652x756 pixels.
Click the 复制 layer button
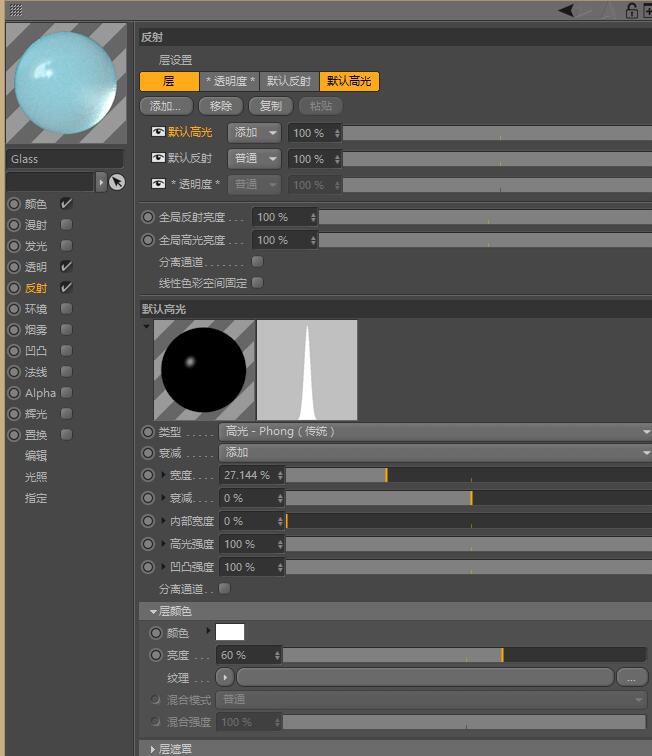(271, 106)
